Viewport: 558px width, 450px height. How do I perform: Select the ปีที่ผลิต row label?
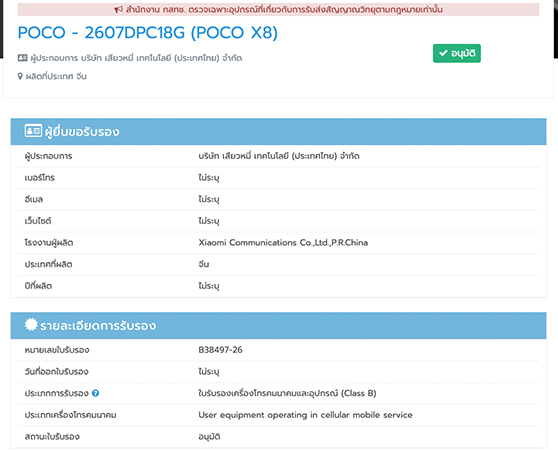tap(38, 286)
